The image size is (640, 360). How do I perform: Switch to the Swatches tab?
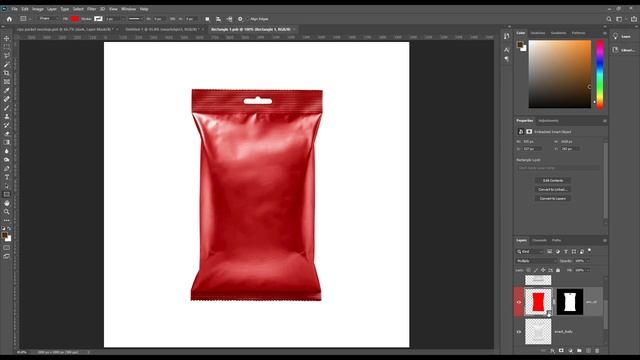[x=538, y=33]
